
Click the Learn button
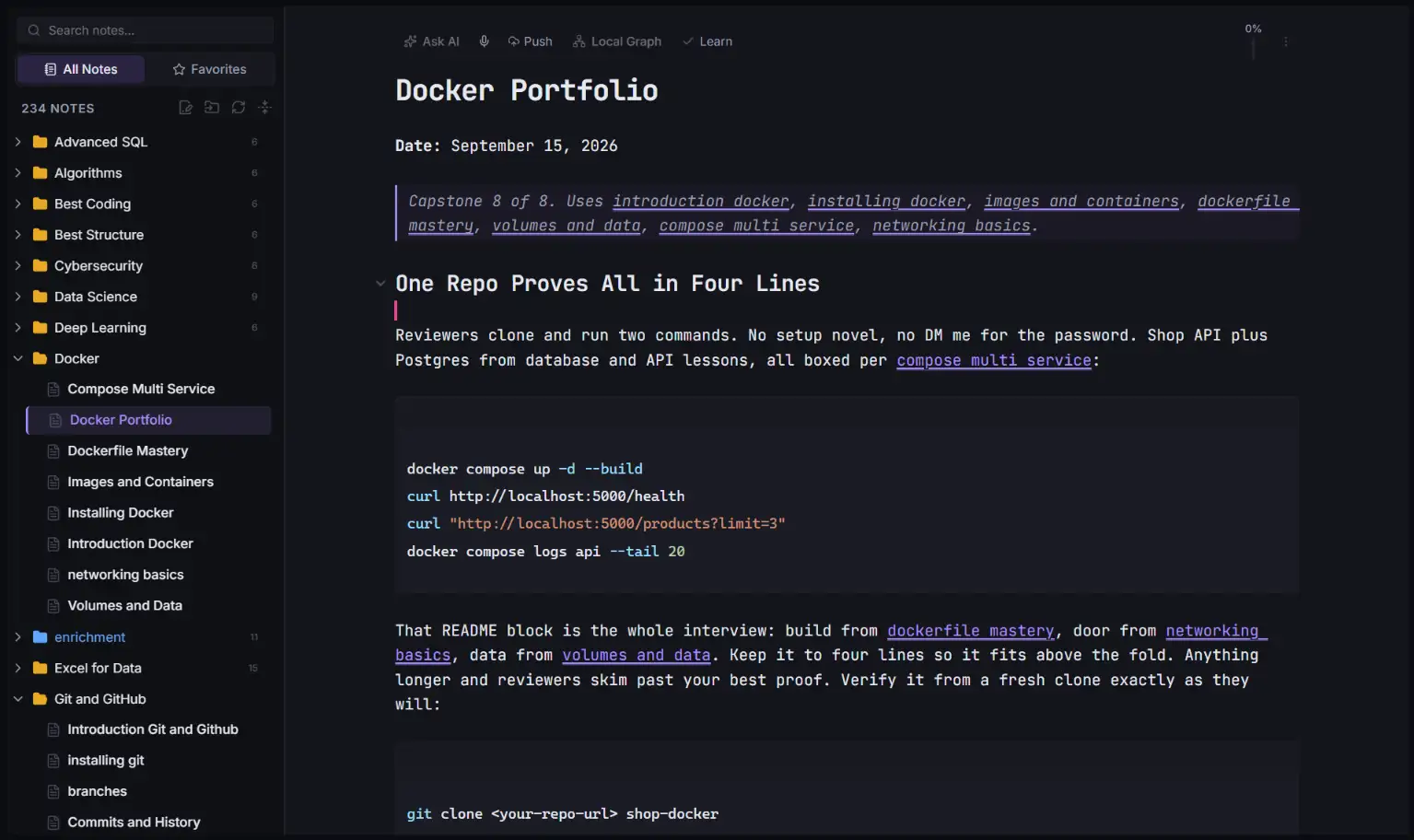(707, 41)
